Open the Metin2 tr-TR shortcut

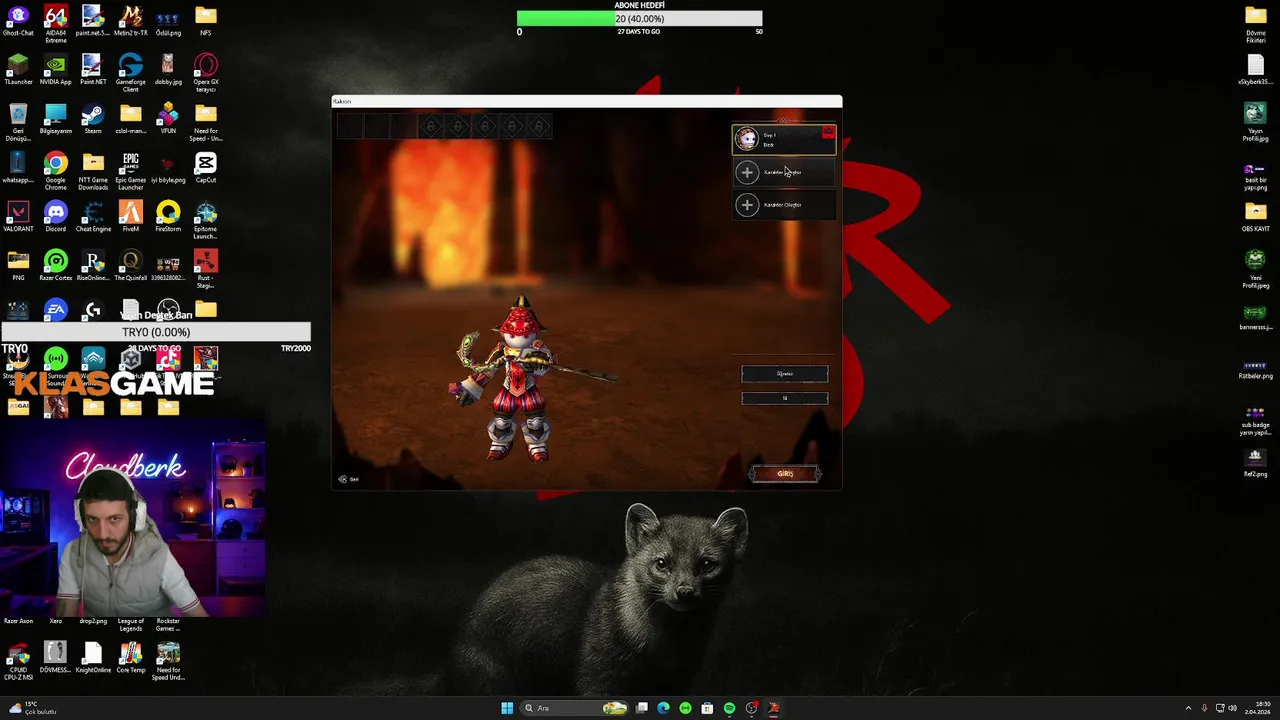[x=131, y=21]
